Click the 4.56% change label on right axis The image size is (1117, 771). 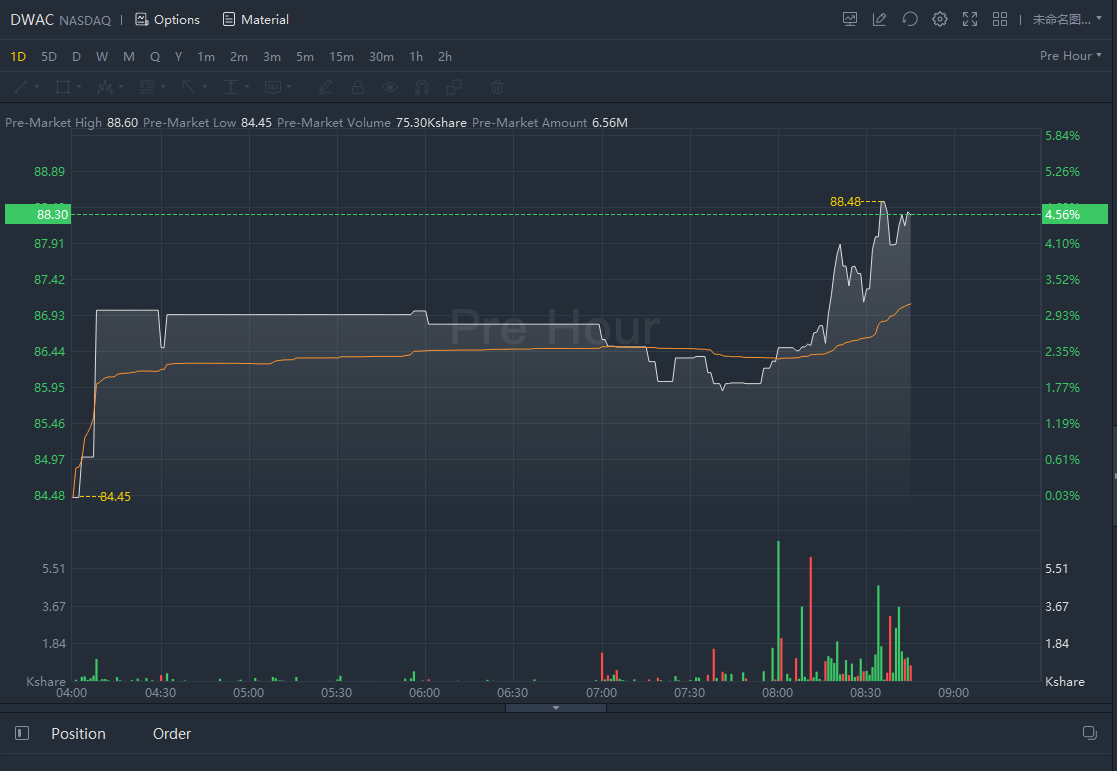(x=1075, y=214)
